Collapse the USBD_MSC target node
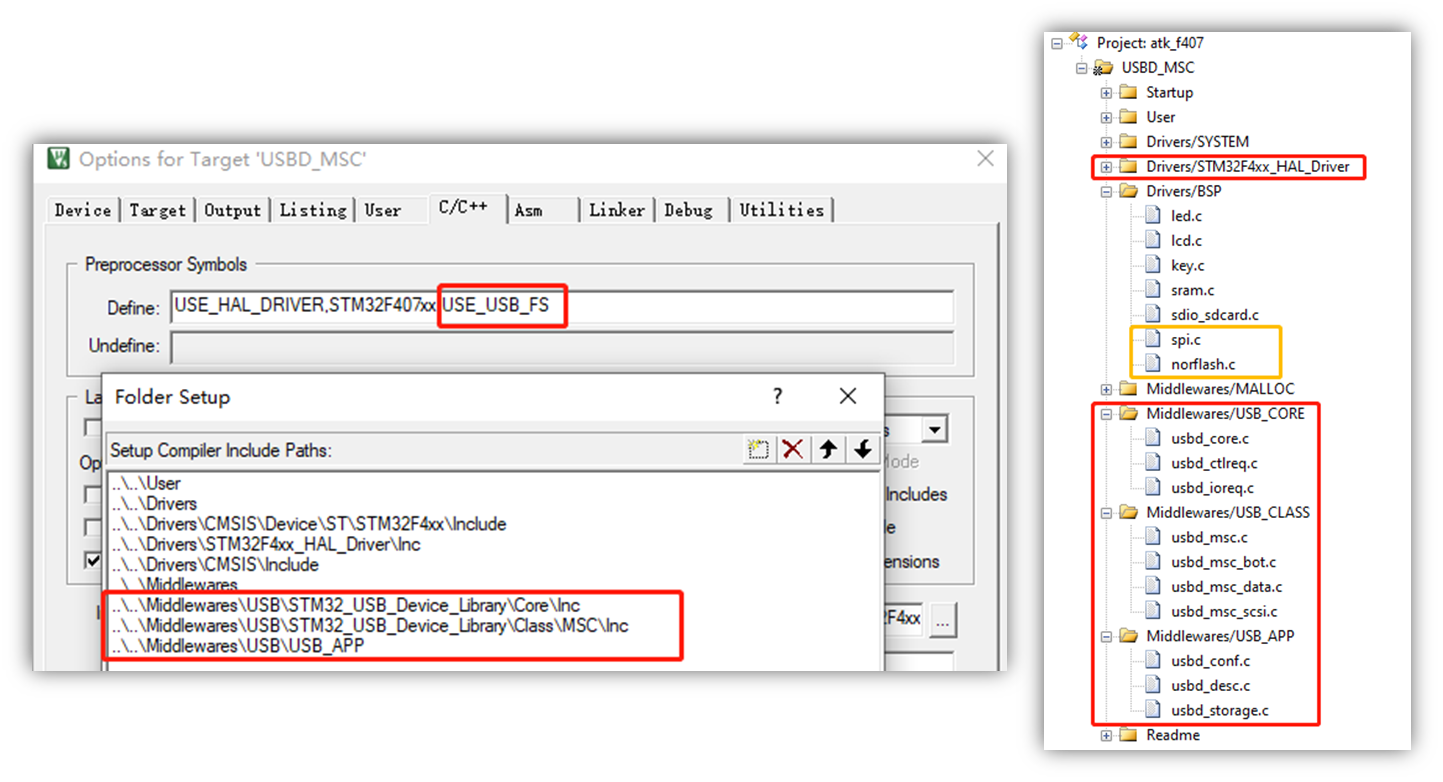The width and height of the screenshot is (1443, 782). 1081,69
